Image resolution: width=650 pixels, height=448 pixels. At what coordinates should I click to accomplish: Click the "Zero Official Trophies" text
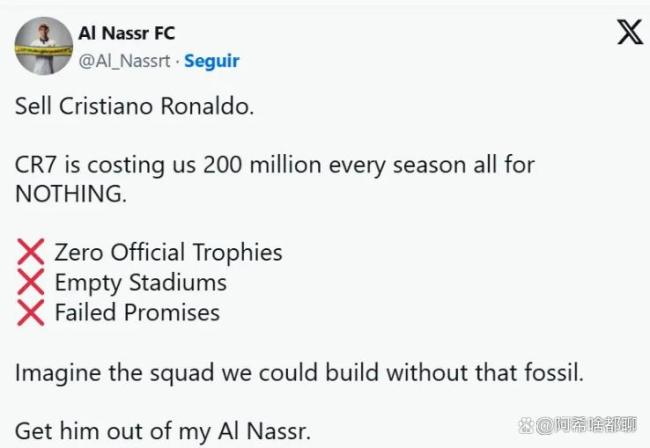click(168, 253)
